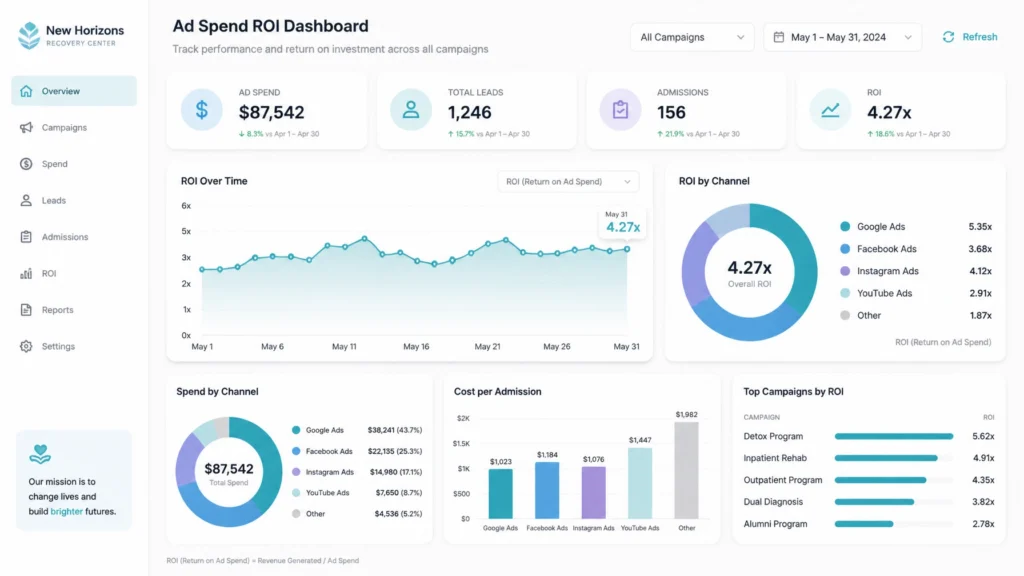Image resolution: width=1024 pixels, height=576 pixels.
Task: Click the Admissions clipboard sidebar icon
Action: [26, 237]
